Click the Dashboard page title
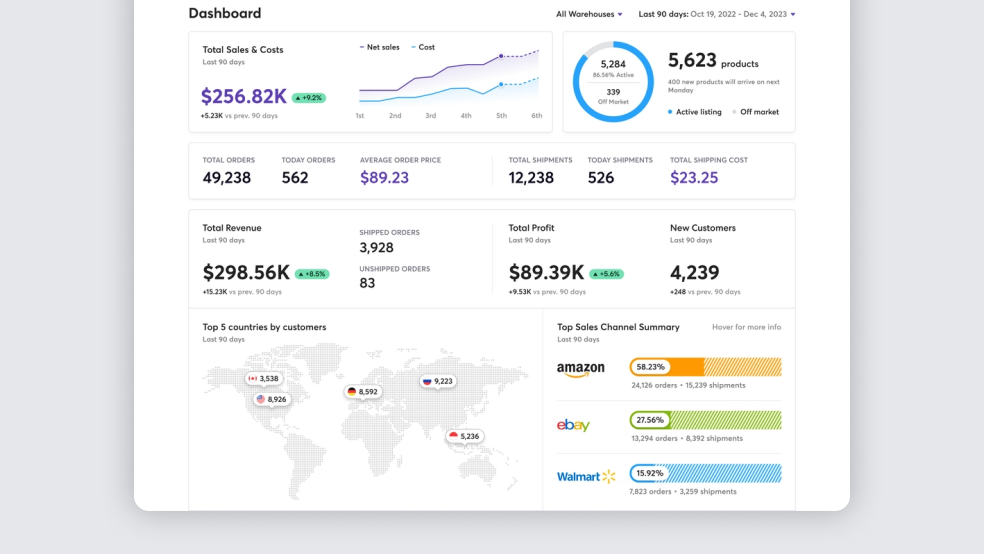Screen dimensions: 984x554 [x=225, y=13]
